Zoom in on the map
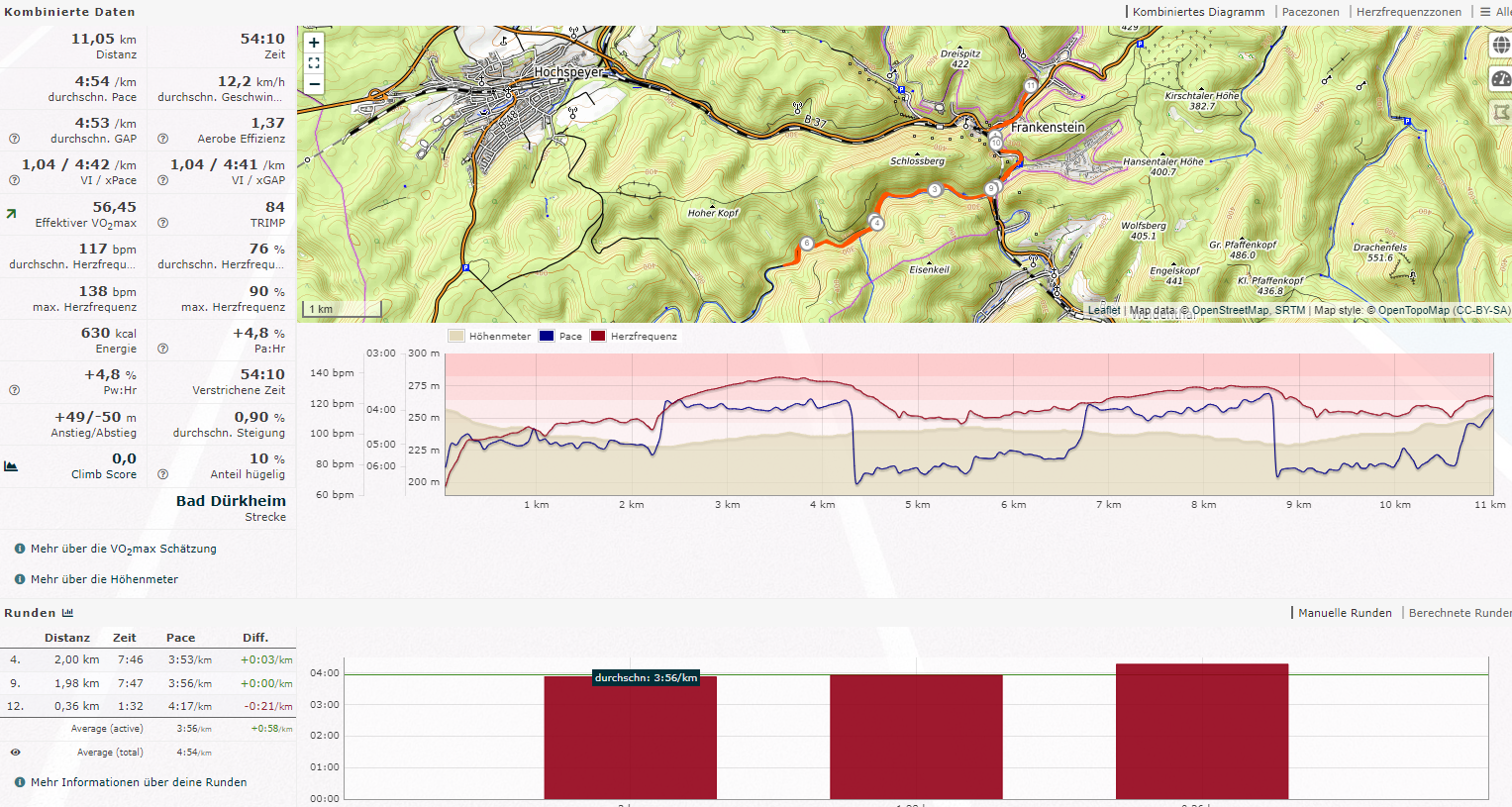The width and height of the screenshot is (1512, 807). tap(314, 43)
